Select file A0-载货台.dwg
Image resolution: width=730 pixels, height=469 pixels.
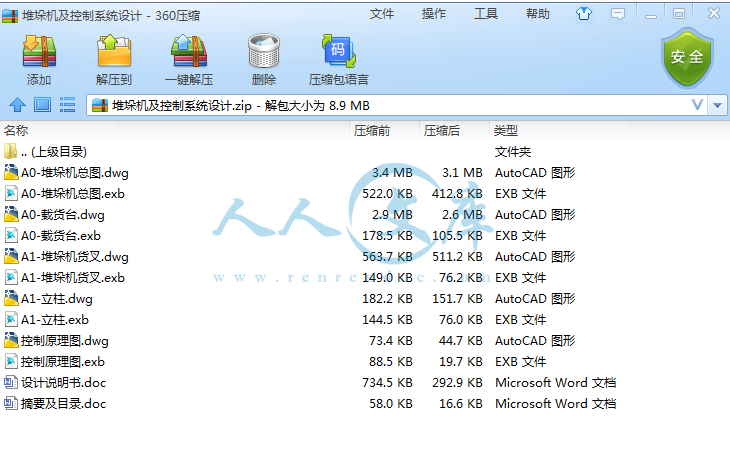tap(365, 215)
